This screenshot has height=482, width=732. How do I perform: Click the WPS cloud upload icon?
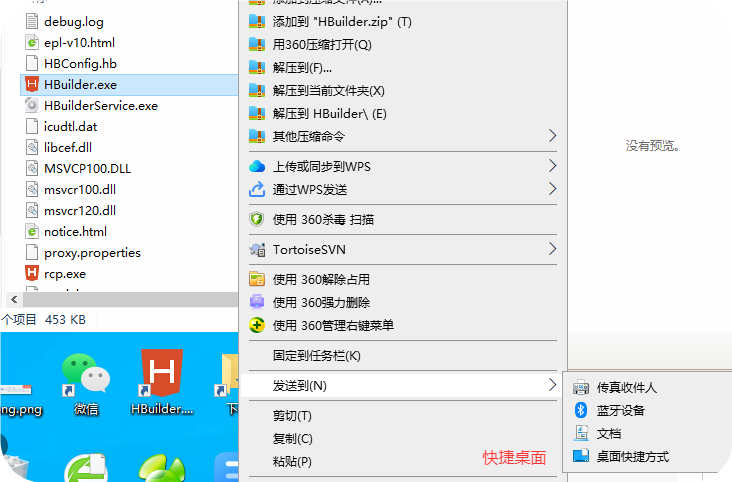click(257, 166)
